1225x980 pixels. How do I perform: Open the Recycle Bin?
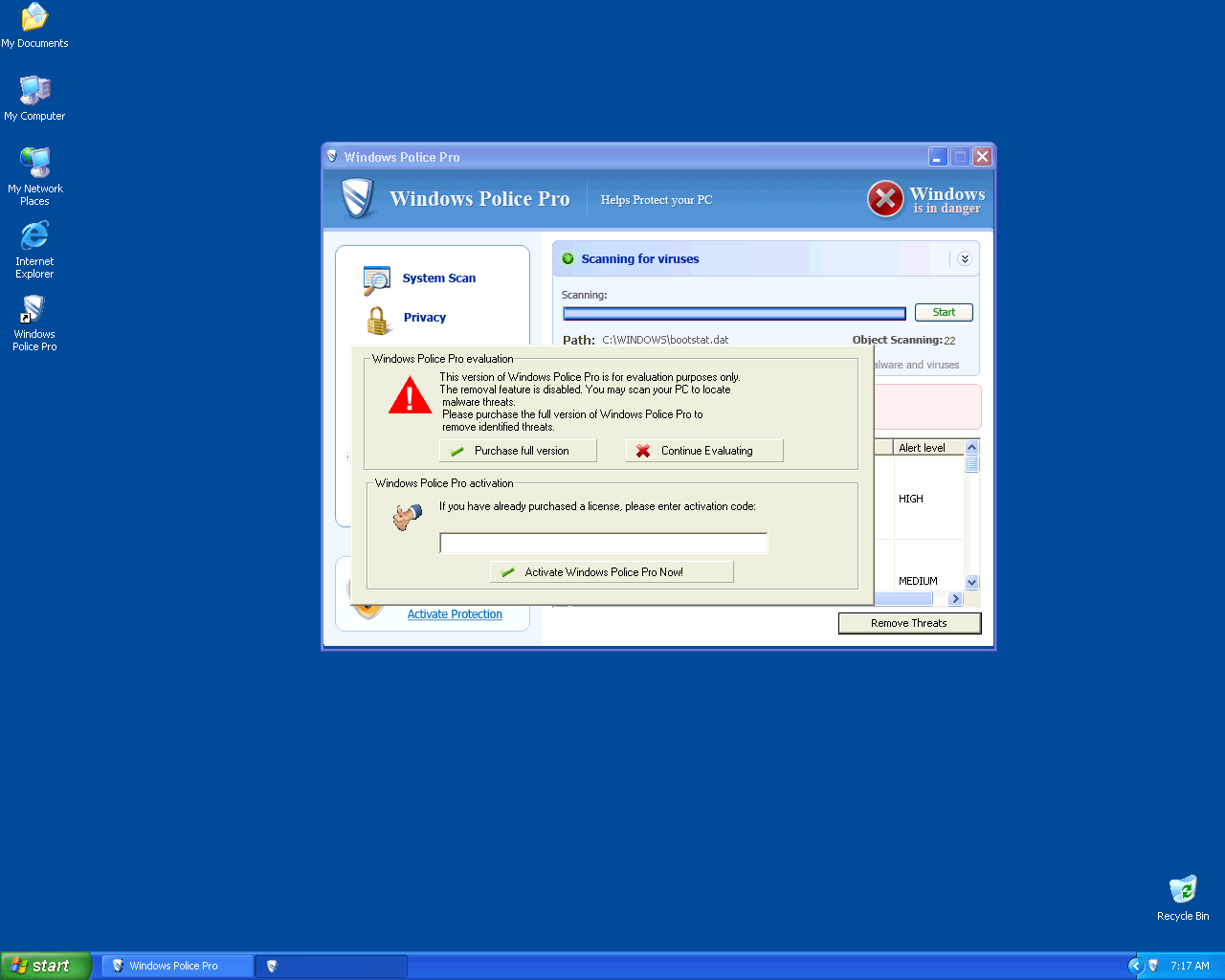[1183, 890]
